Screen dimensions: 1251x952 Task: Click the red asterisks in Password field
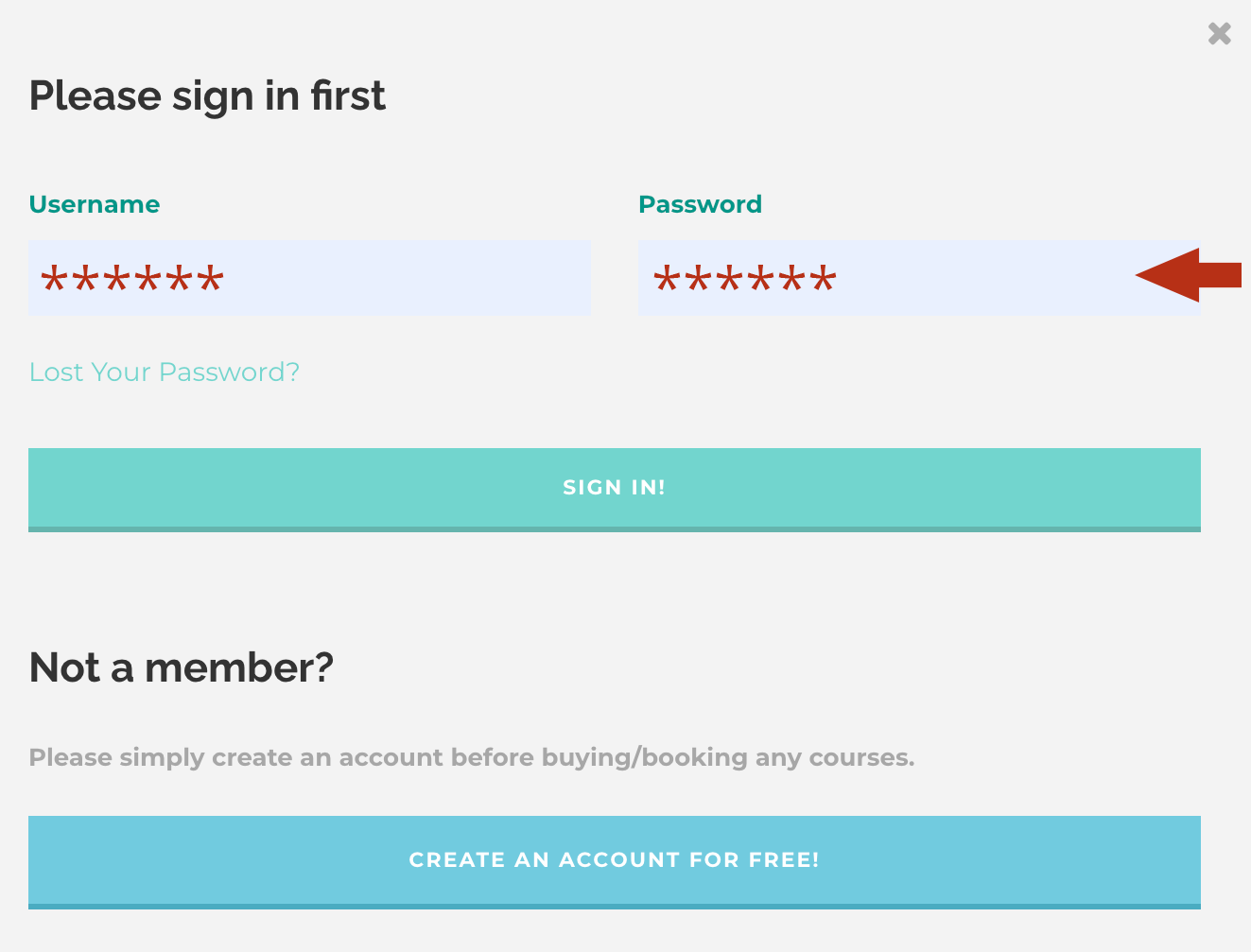[745, 280]
